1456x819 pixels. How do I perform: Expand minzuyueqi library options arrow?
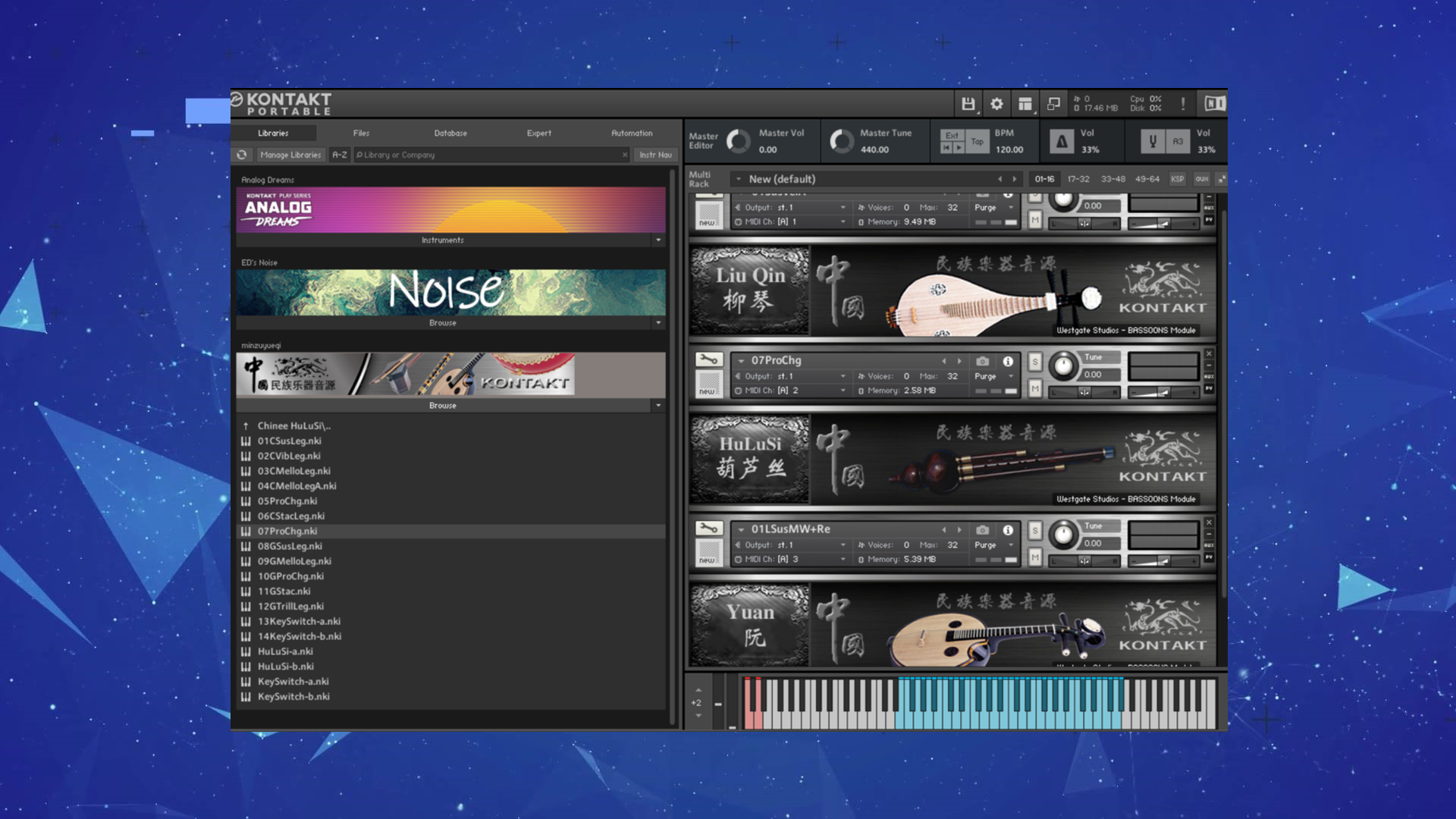point(657,405)
